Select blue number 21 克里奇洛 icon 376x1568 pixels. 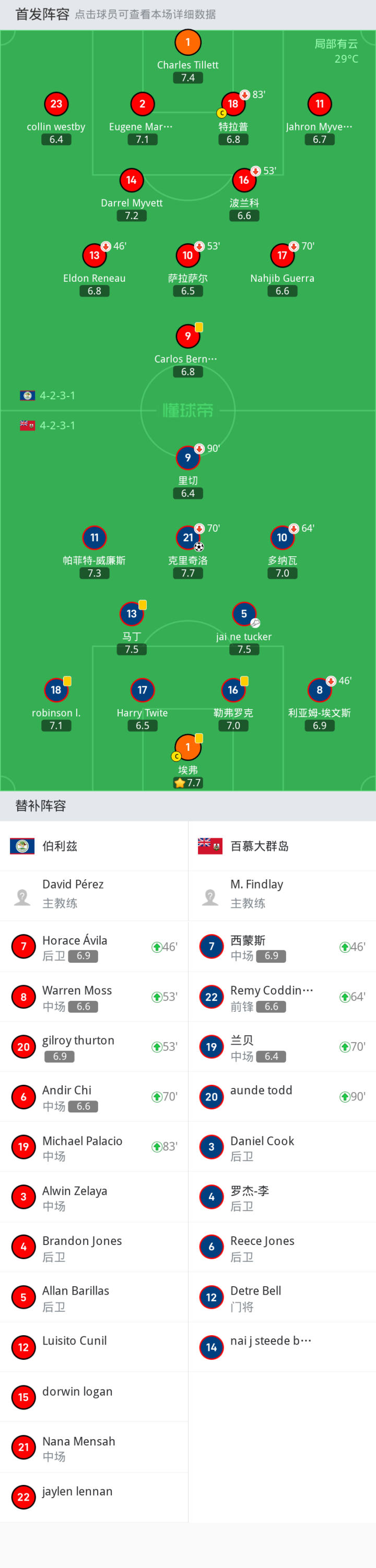(187, 537)
